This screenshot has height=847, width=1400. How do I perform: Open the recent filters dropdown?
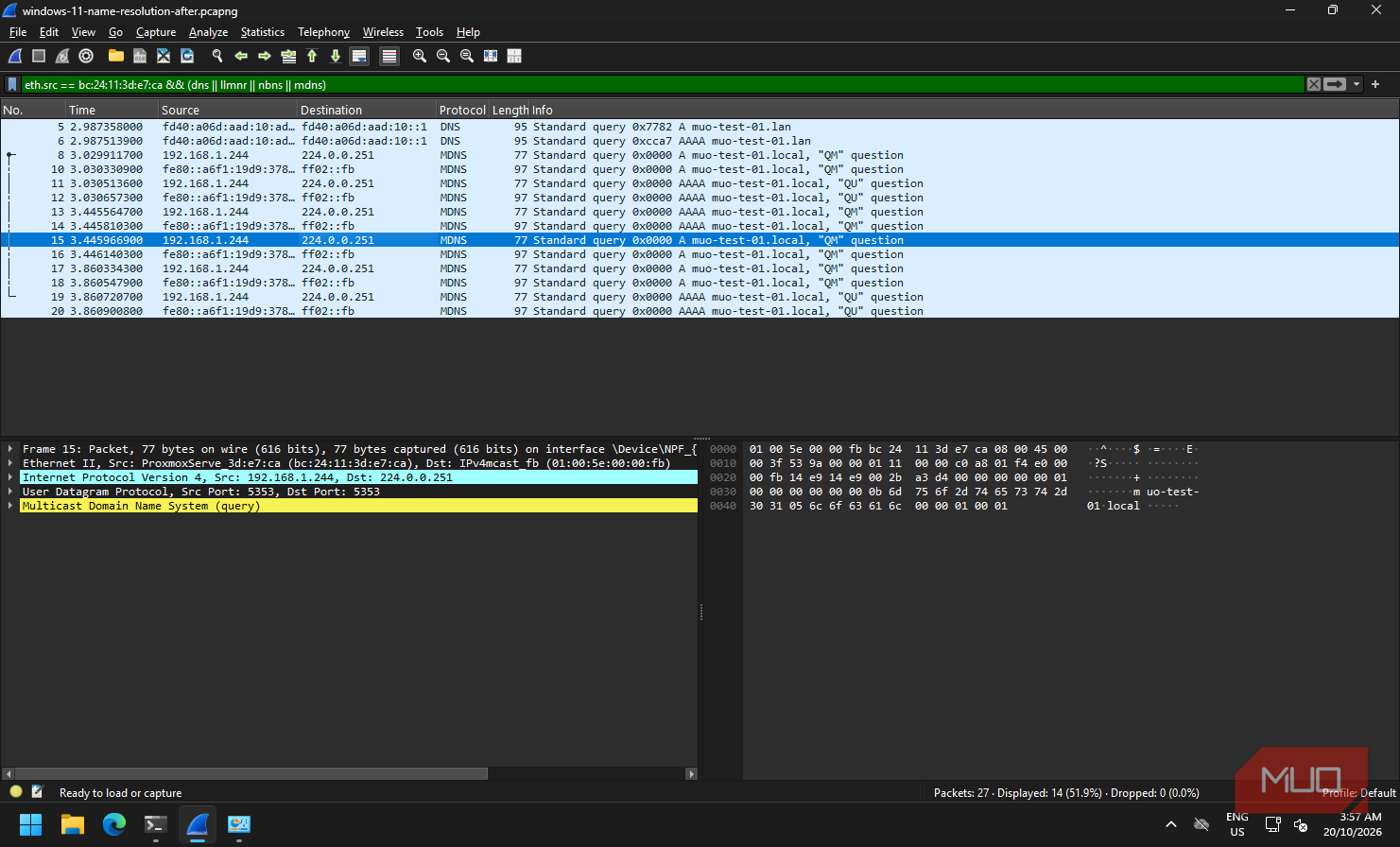(1357, 84)
